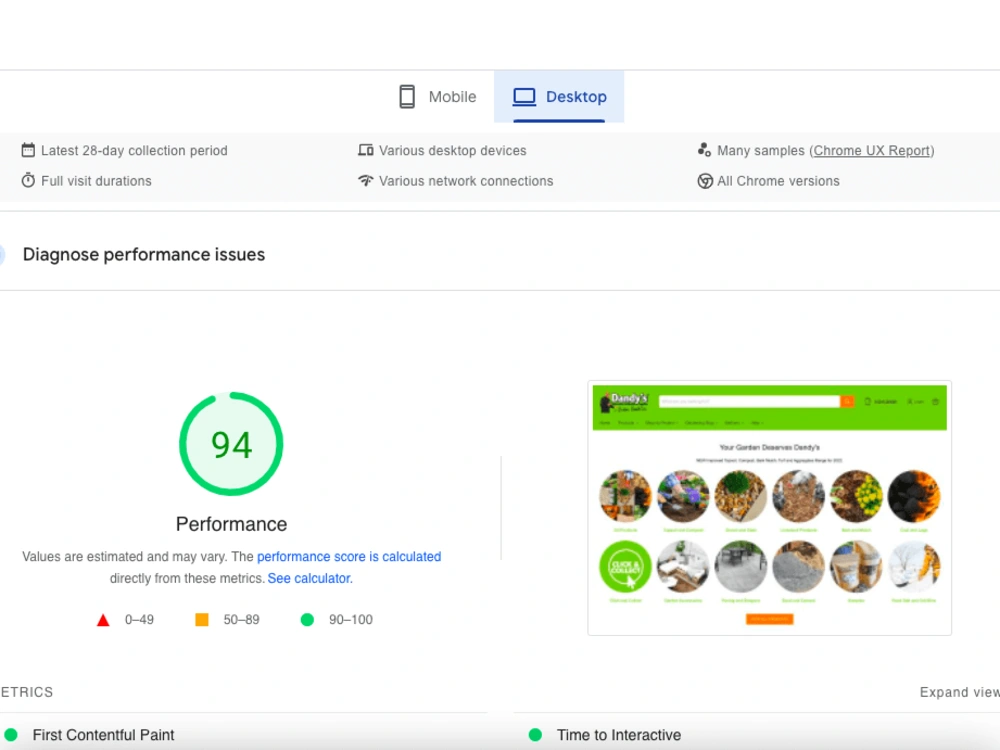The image size is (1000, 750).
Task: Click the green dot beside Time to Interactive
Action: (x=535, y=735)
